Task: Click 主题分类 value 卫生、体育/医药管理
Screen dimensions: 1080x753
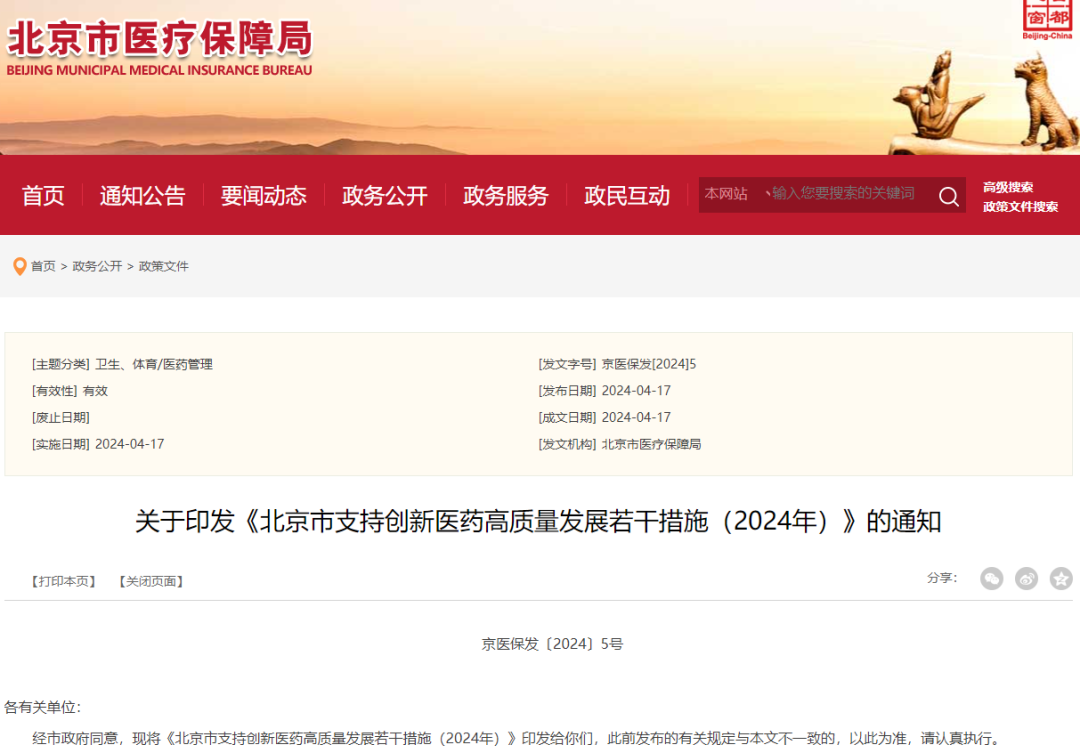Action: [154, 364]
